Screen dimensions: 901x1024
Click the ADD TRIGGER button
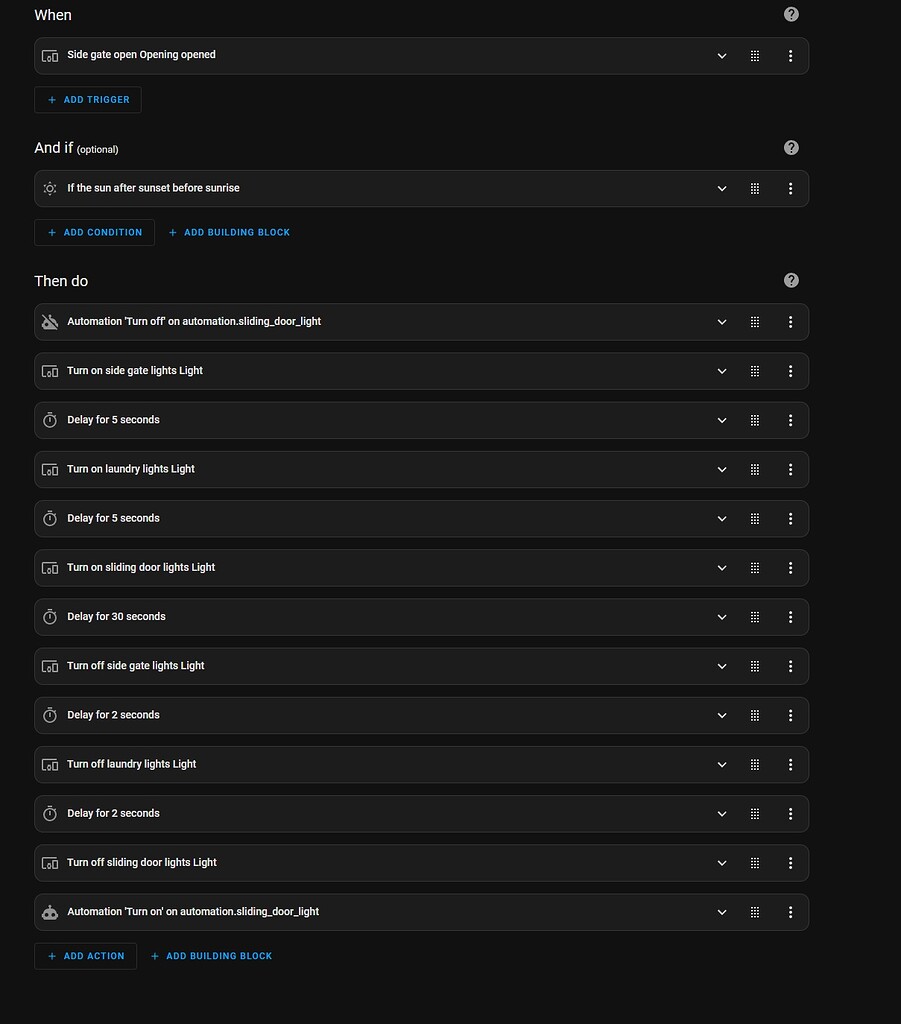(88, 99)
